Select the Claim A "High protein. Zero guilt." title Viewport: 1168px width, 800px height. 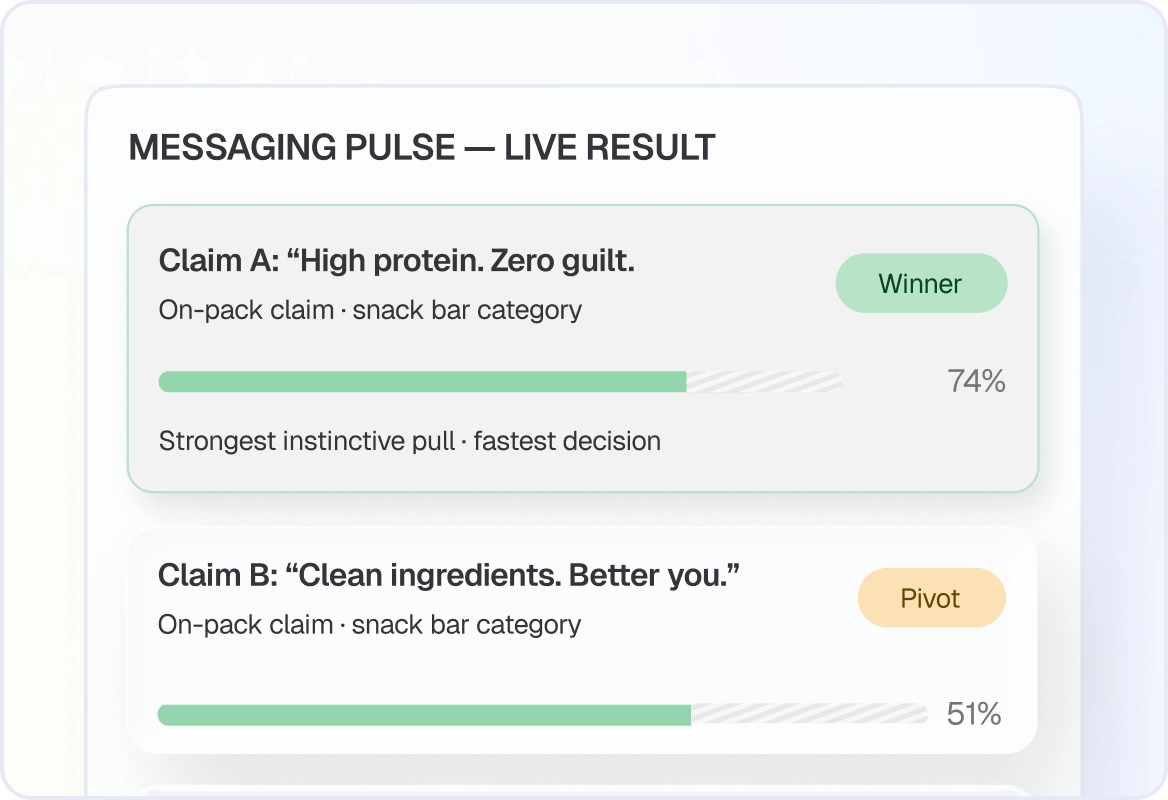[396, 261]
